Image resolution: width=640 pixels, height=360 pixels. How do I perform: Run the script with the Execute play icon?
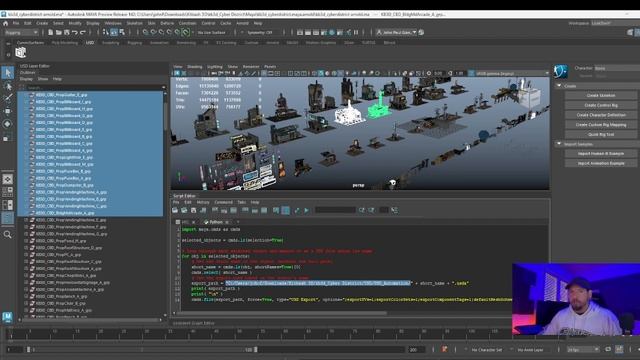[x=306, y=210]
